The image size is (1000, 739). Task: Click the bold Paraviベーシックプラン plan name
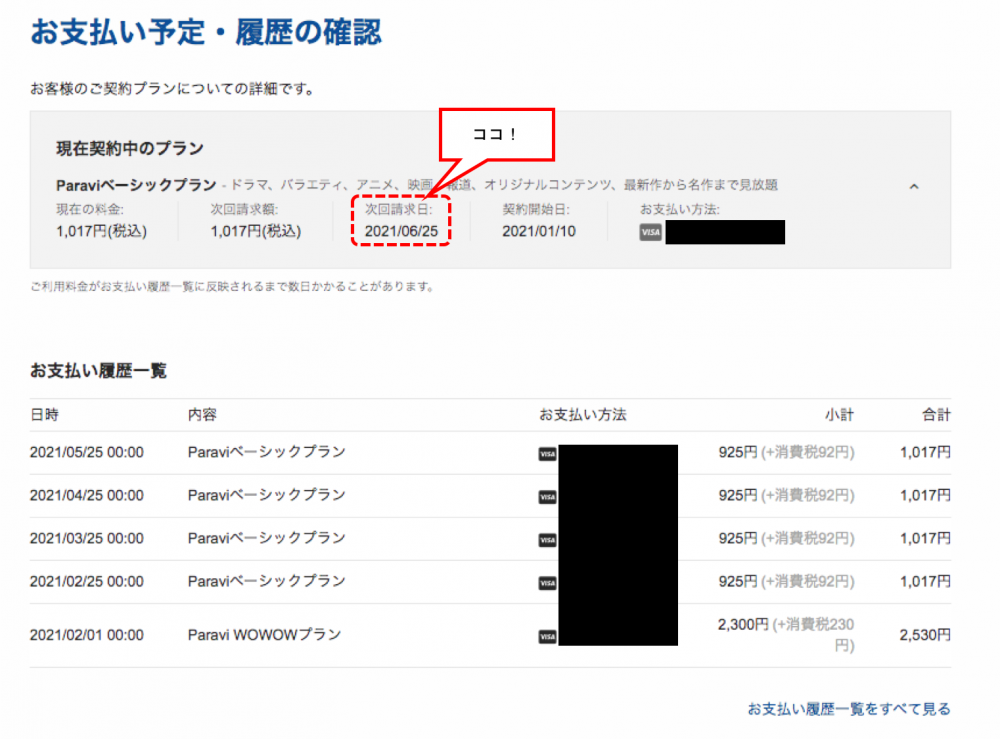[x=136, y=185]
